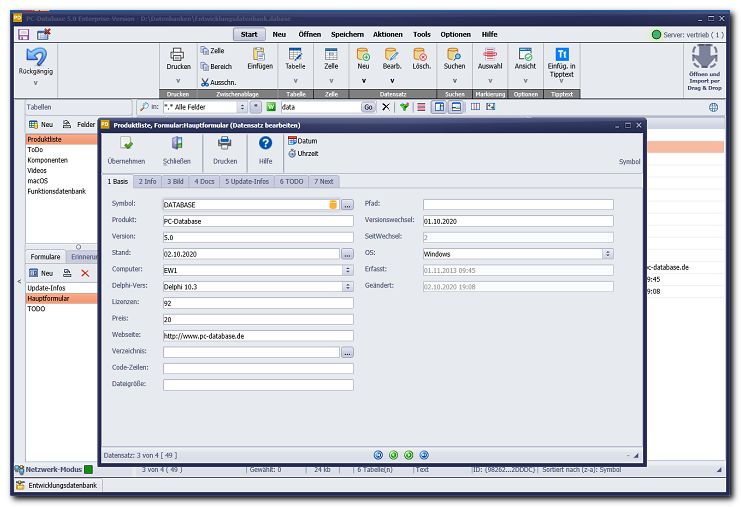Open the Tabelle ribbon icon
Image resolution: width=741 pixels, height=507 pixels.
point(295,54)
